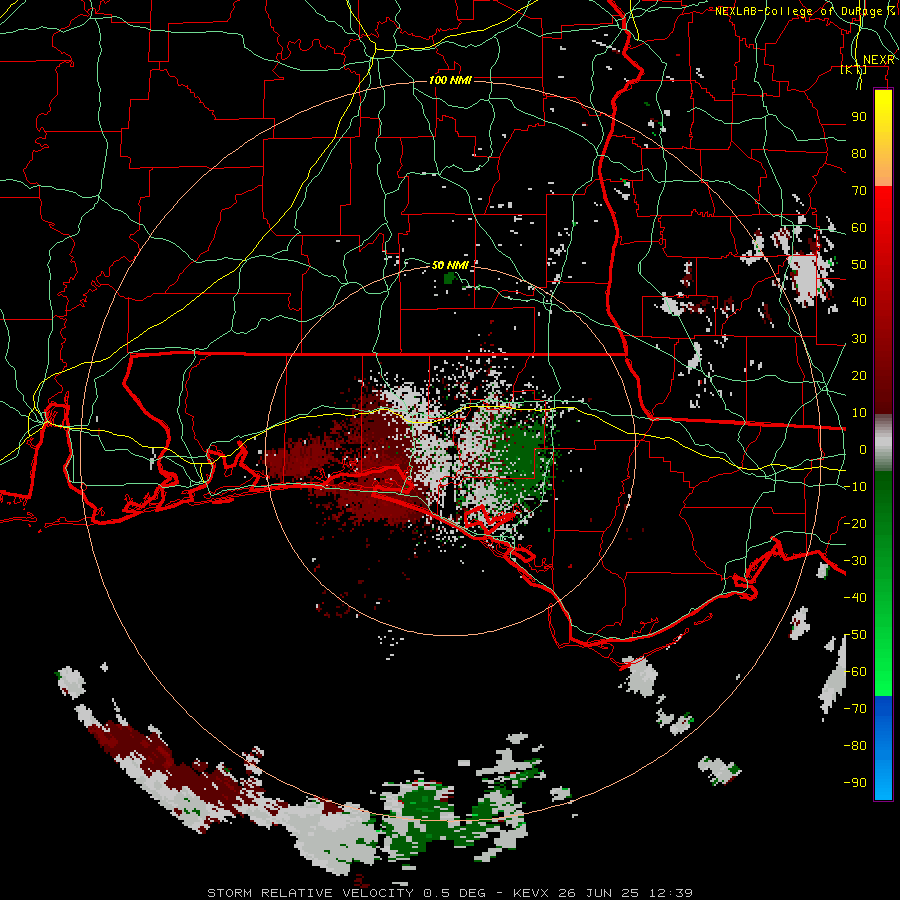
Task: Click the positive 30 value on velocity scale
Action: (x=859, y=338)
